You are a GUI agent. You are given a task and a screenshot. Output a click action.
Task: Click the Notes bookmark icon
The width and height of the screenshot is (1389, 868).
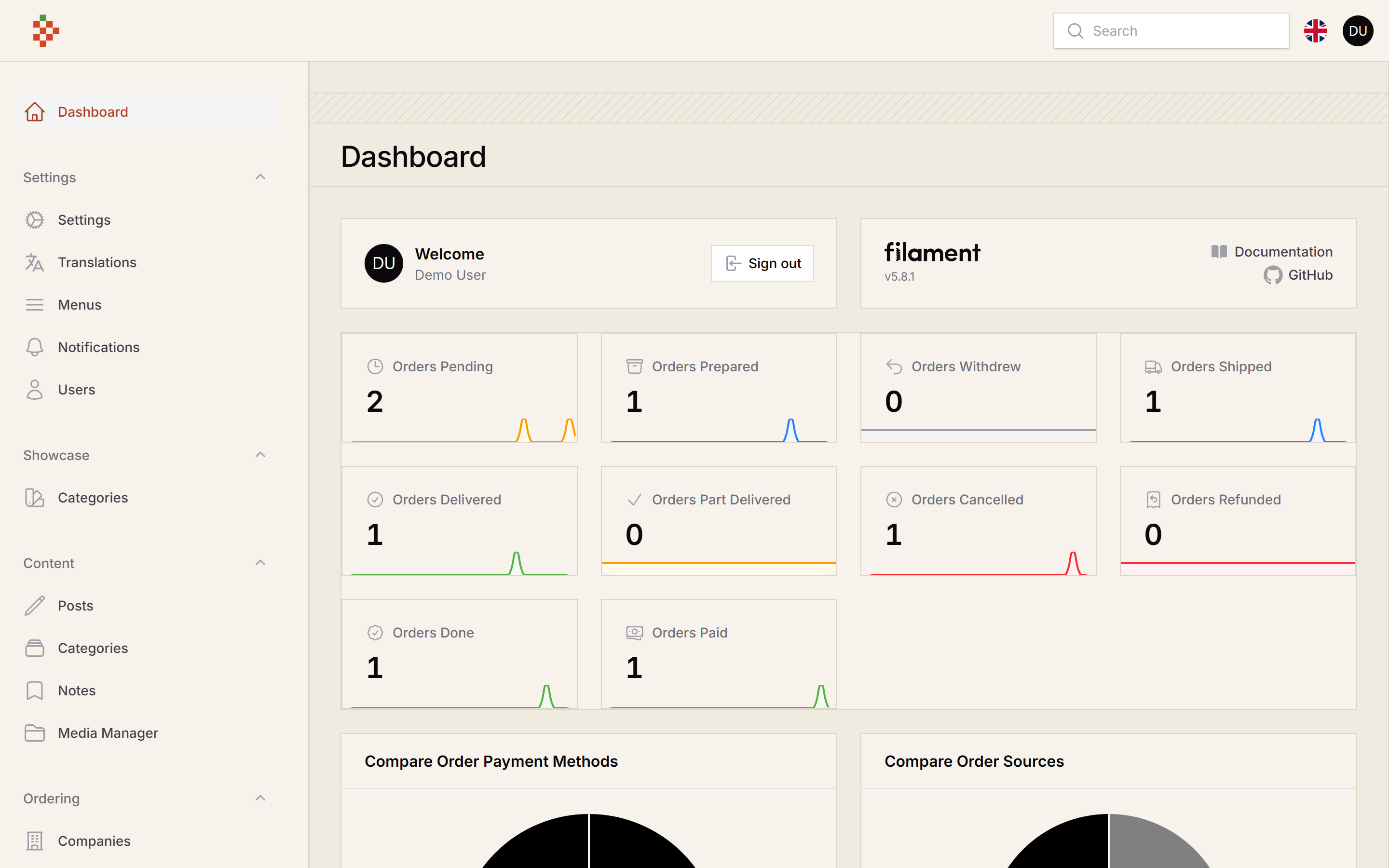tap(34, 691)
